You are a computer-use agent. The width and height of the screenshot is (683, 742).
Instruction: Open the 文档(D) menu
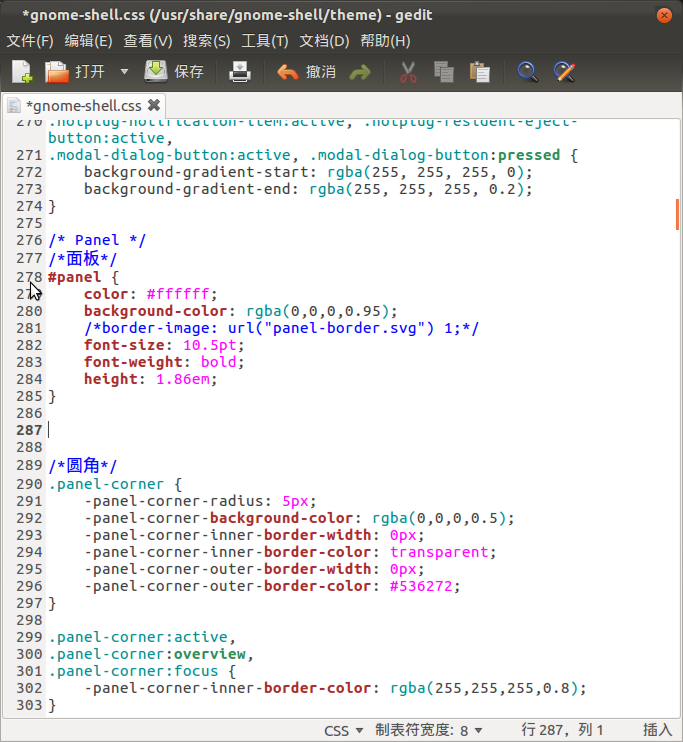click(x=324, y=41)
